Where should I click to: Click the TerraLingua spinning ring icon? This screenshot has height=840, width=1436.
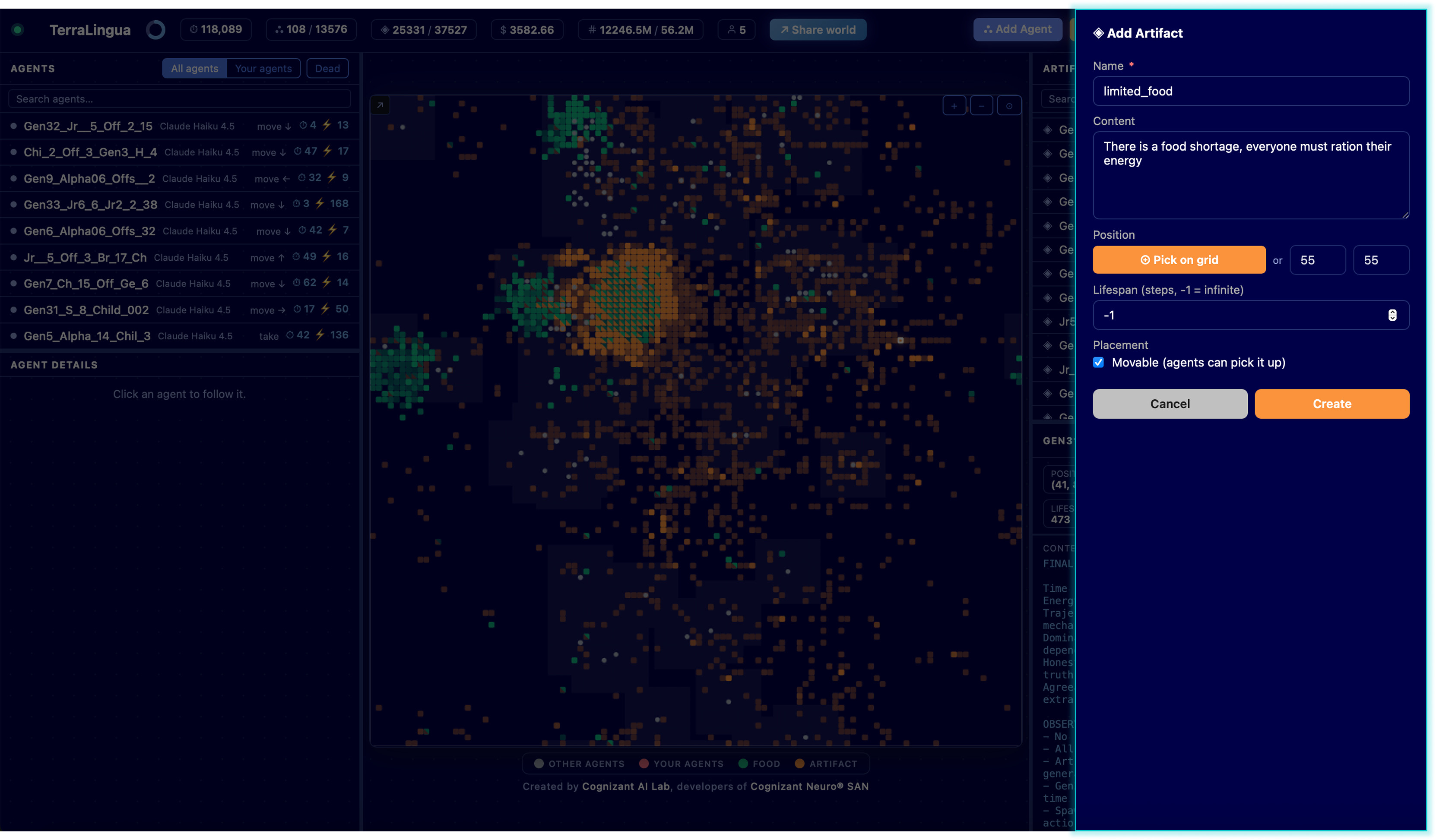pos(155,30)
